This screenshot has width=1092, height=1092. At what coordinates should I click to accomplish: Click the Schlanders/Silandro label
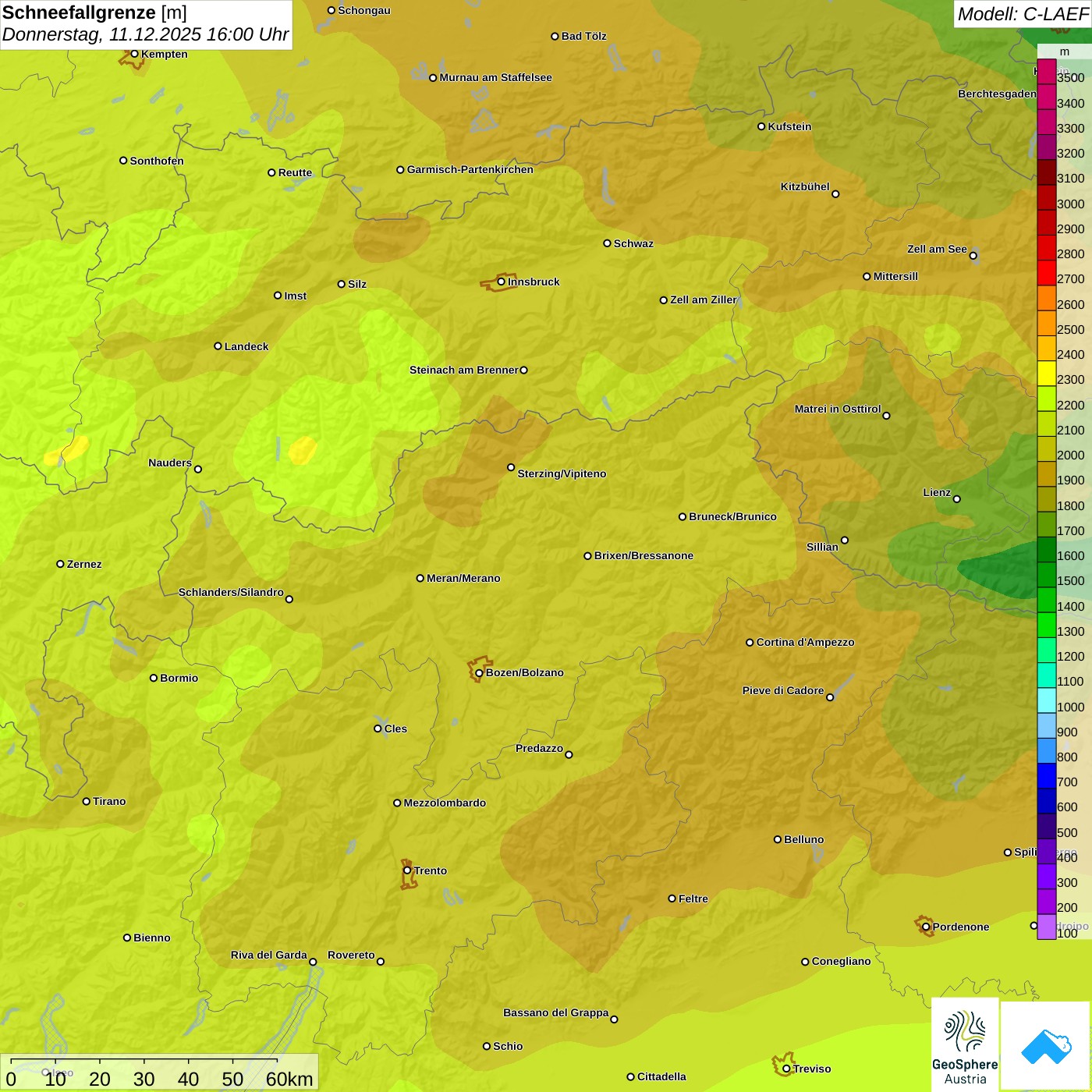[231, 592]
